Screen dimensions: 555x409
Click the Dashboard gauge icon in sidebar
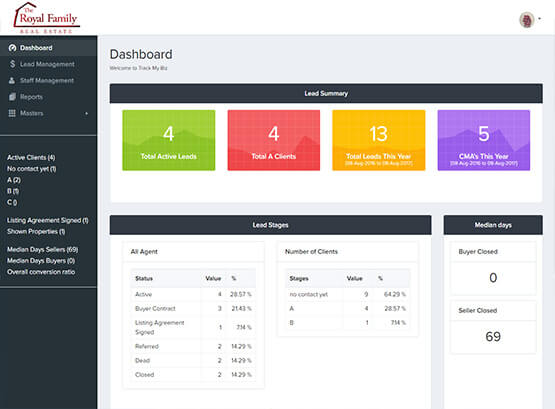pyautogui.click(x=12, y=48)
